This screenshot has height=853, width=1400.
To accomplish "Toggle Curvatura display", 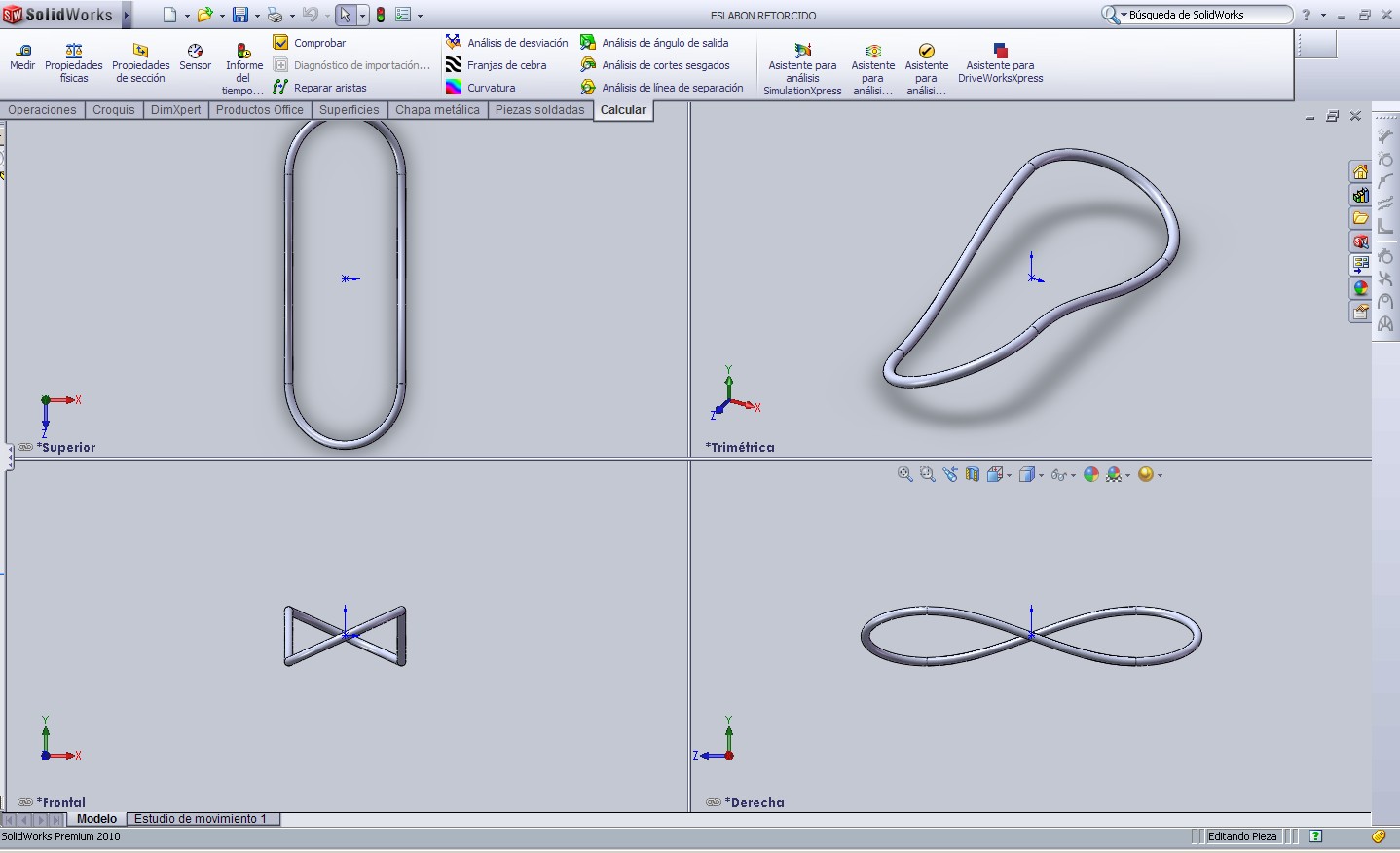I will click(481, 88).
